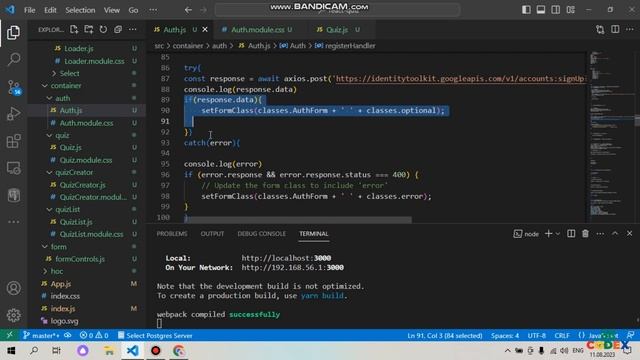Open the Selection menu

tap(80, 10)
